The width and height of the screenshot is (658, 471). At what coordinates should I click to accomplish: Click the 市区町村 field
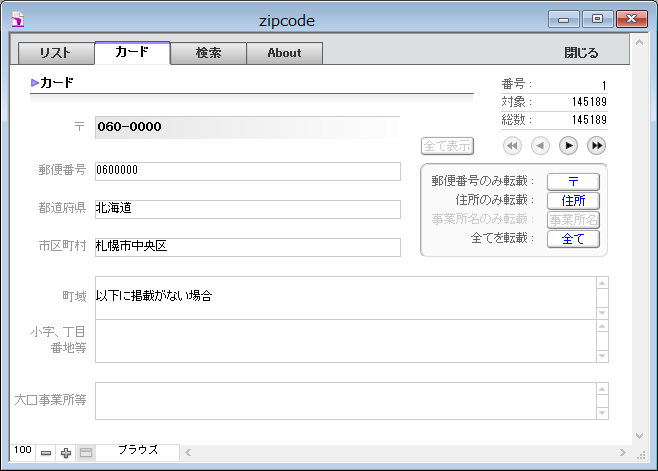tap(247, 247)
